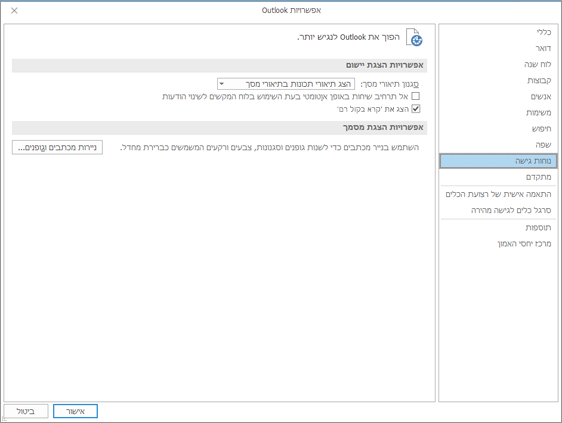Image resolution: width=562 pixels, height=423 pixels.
Task: Click the 'אפשרויות Outlook' dialog title
Action: click(x=291, y=10)
